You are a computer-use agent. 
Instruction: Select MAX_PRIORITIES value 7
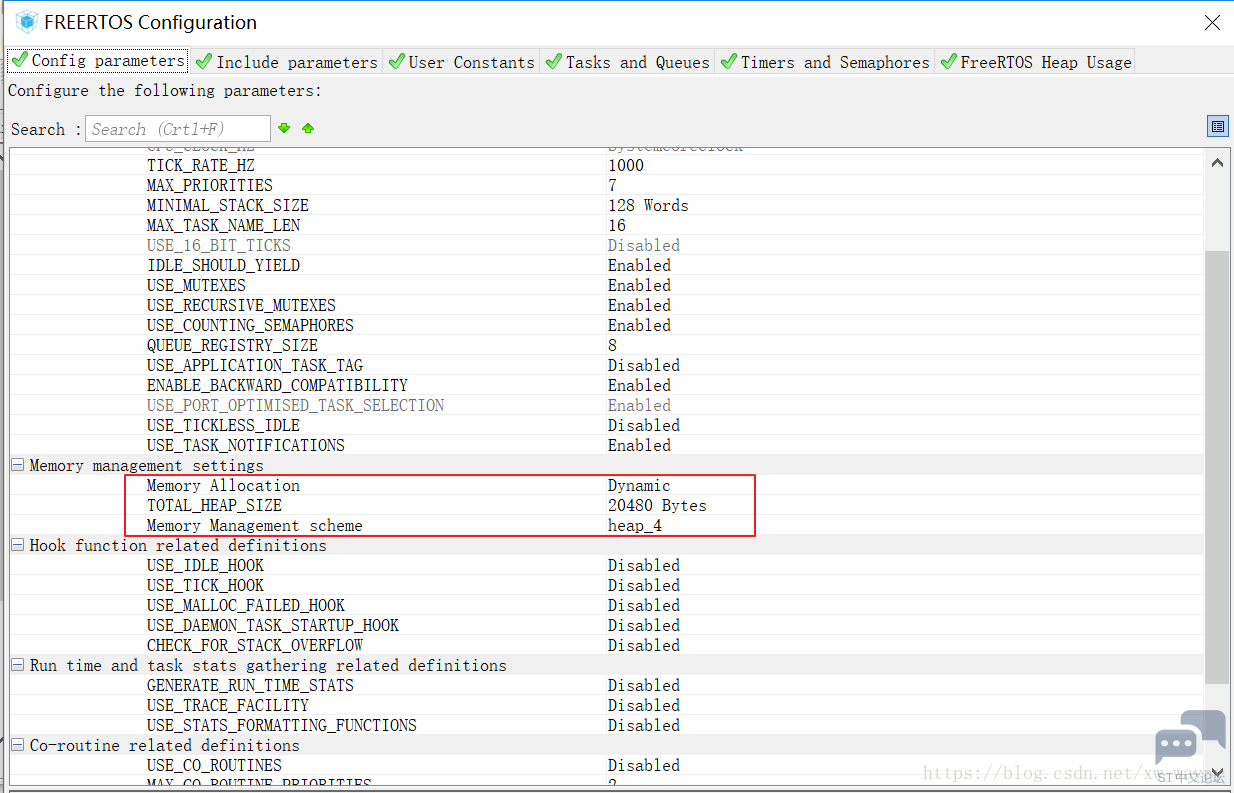[612, 185]
